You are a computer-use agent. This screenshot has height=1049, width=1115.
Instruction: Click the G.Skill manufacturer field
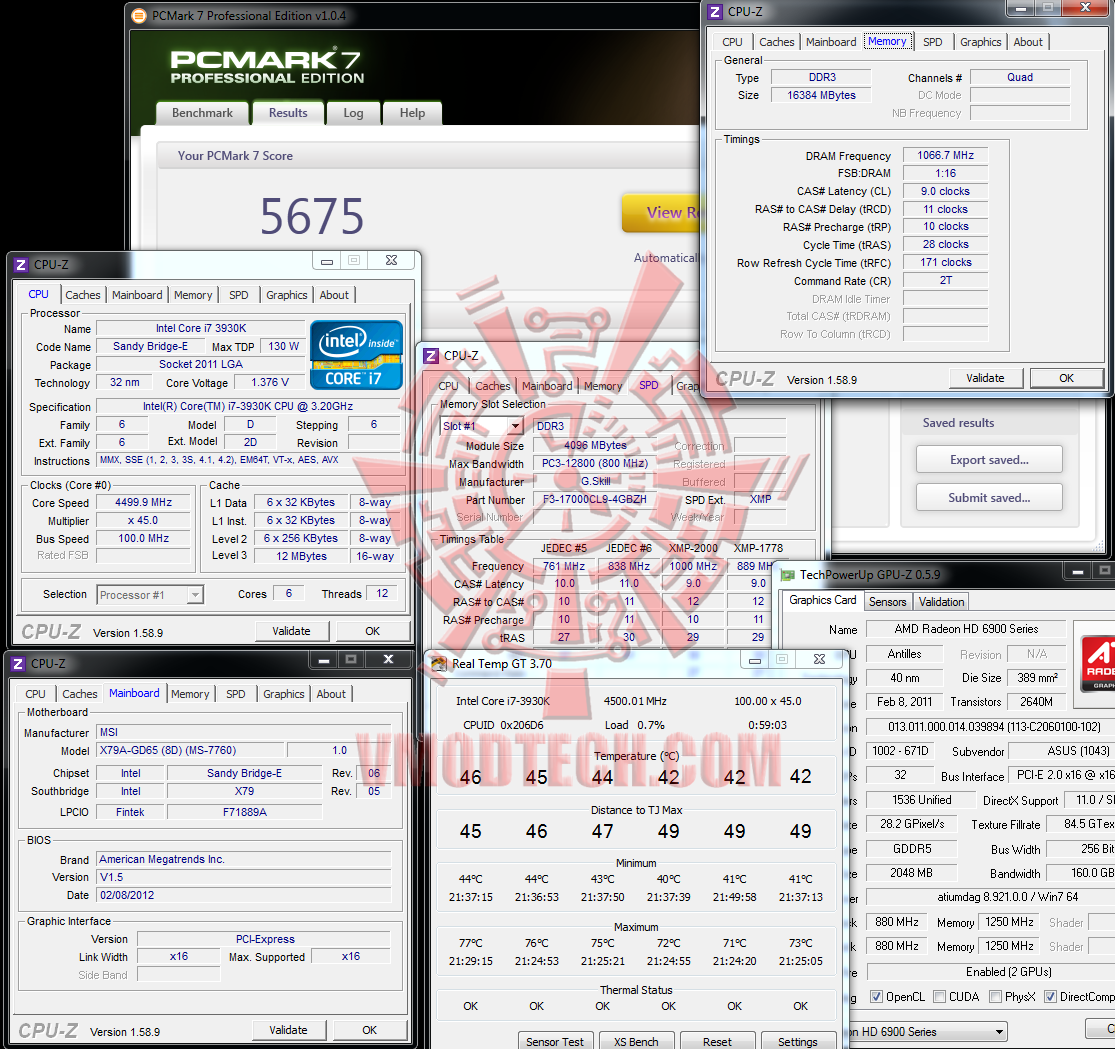595,481
